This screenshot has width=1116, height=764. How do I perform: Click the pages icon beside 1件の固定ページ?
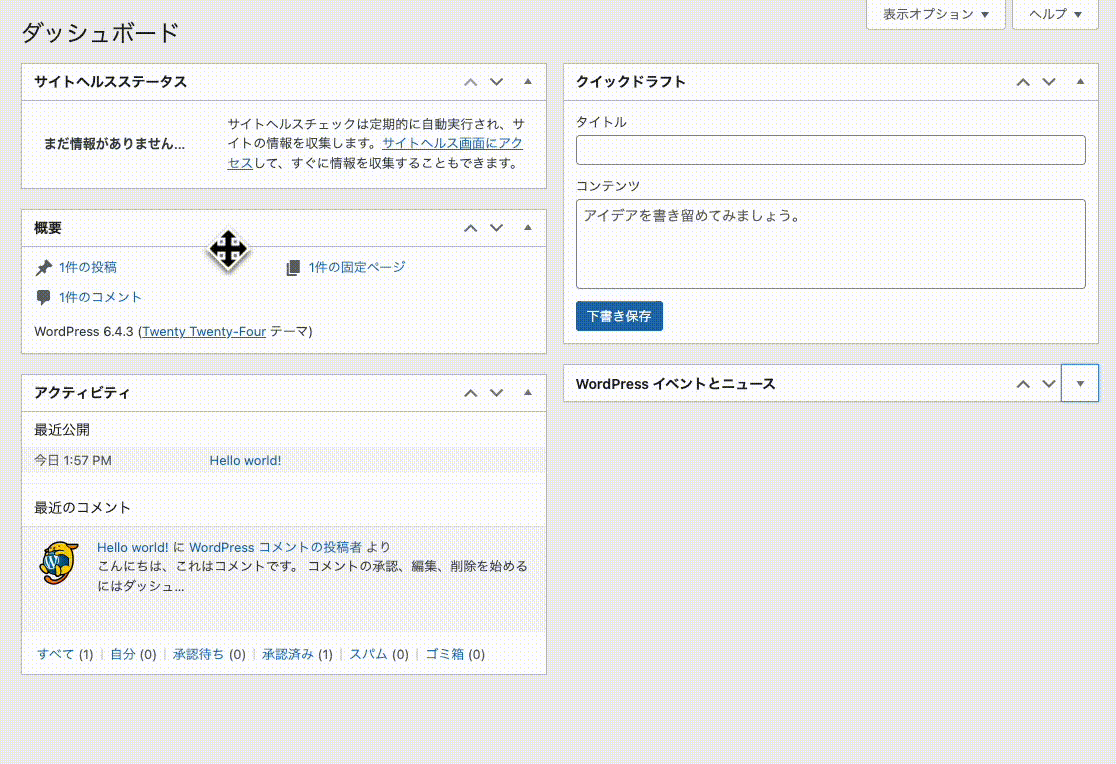[293, 268]
